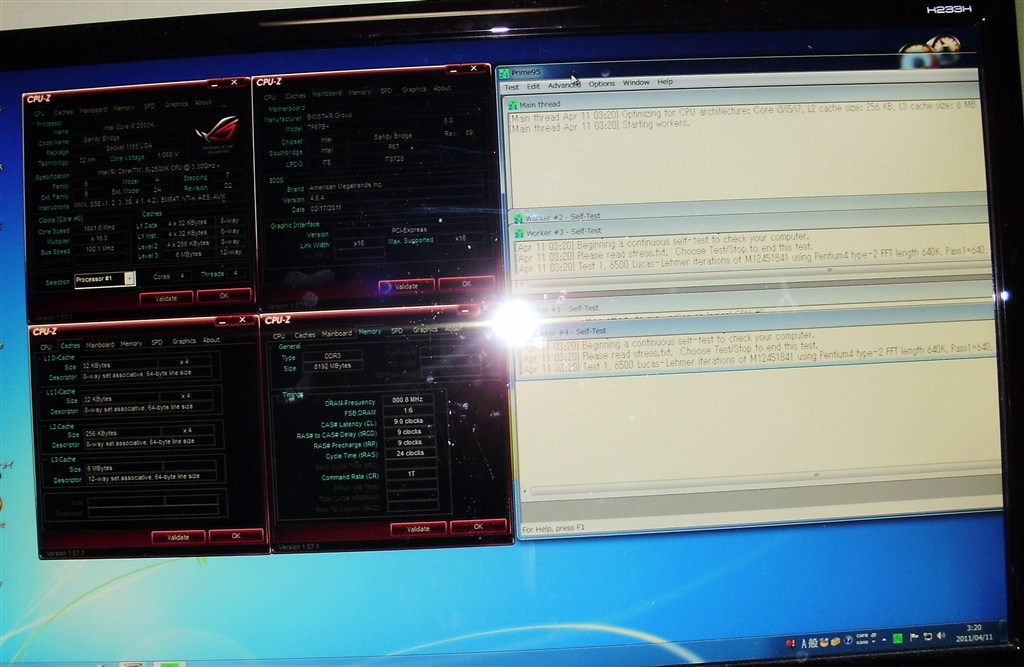Click the network icon in system tray
This screenshot has height=667, width=1024.
pyautogui.click(x=927, y=636)
